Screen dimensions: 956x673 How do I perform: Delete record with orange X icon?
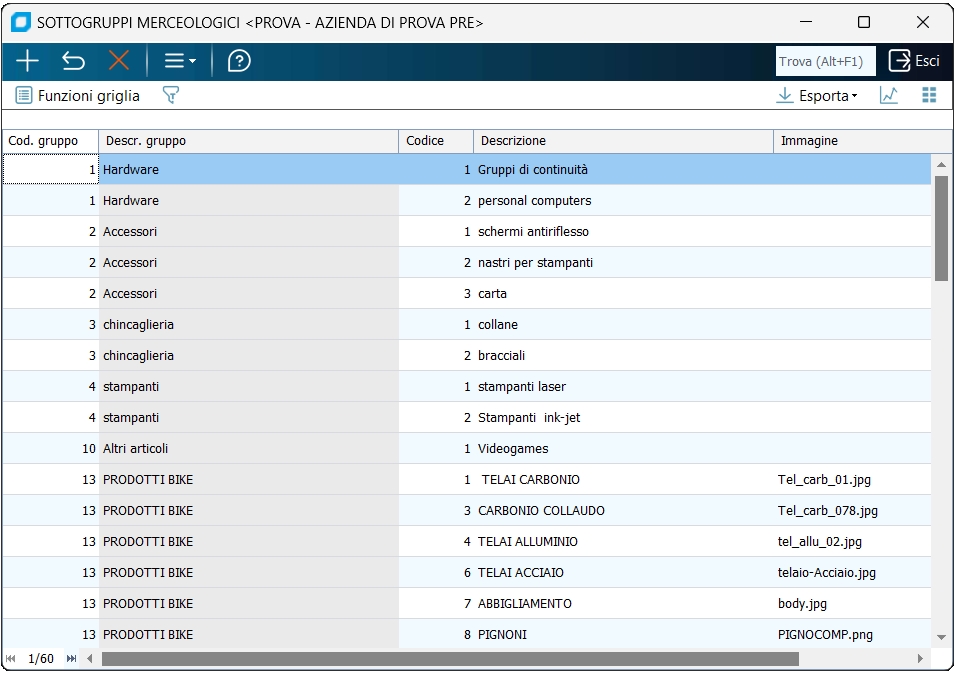click(x=119, y=61)
